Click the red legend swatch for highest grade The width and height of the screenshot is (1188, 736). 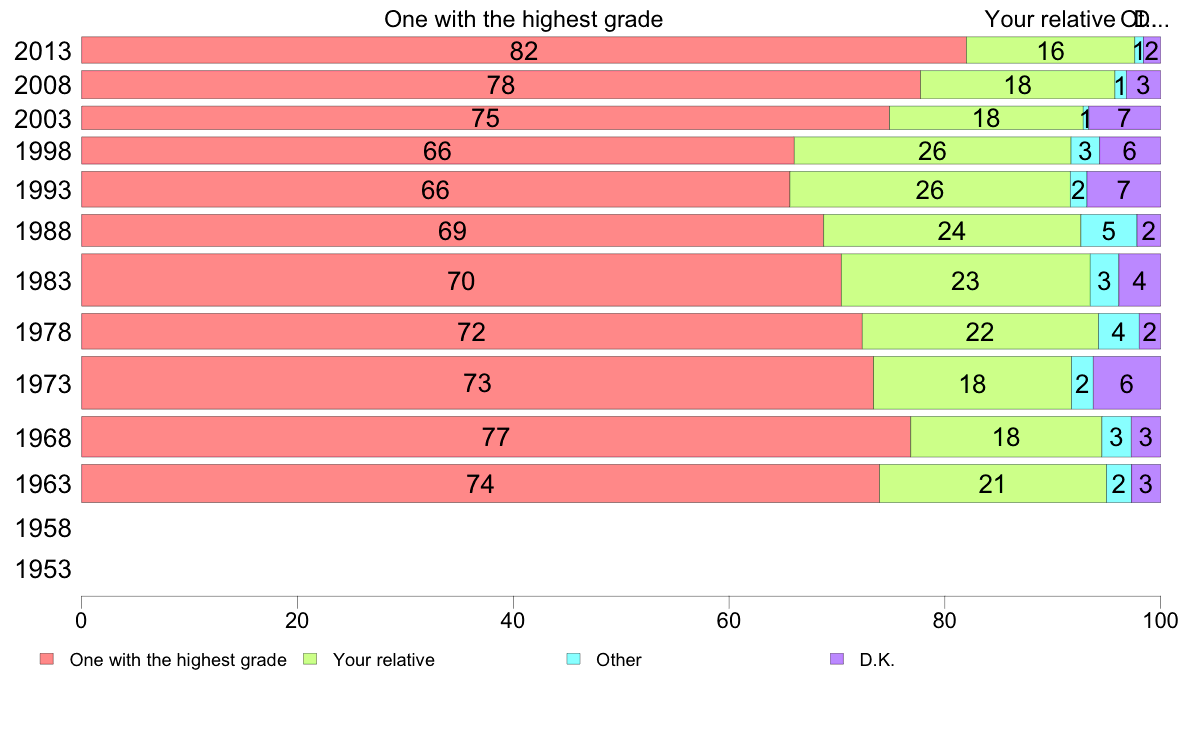click(x=47, y=659)
